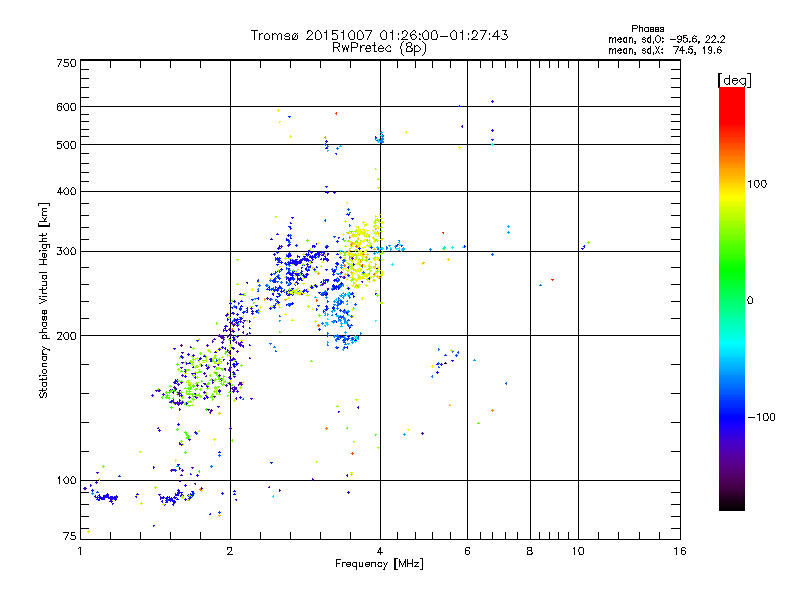The height and width of the screenshot is (600, 800).
Task: Click the "Frequency [MHz]" axis title
Action: [379, 564]
